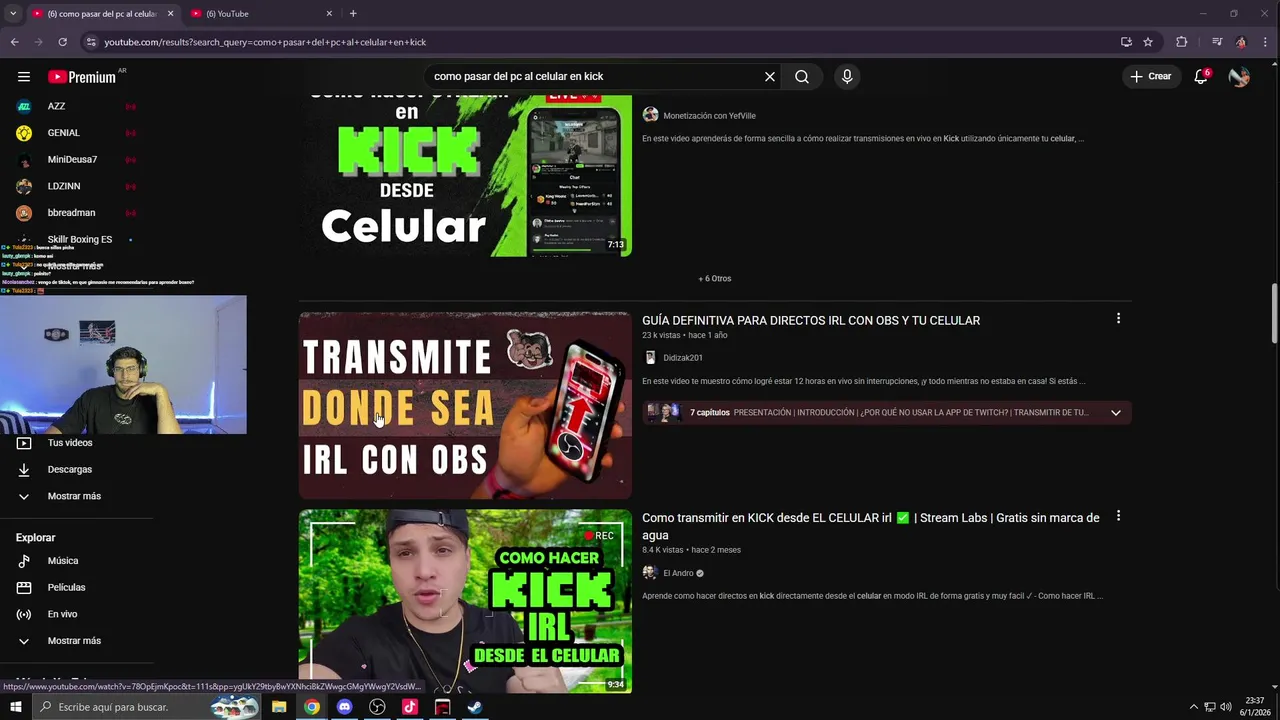Open the Didizak201 channel name
Image resolution: width=1280 pixels, height=720 pixels.
coord(683,358)
